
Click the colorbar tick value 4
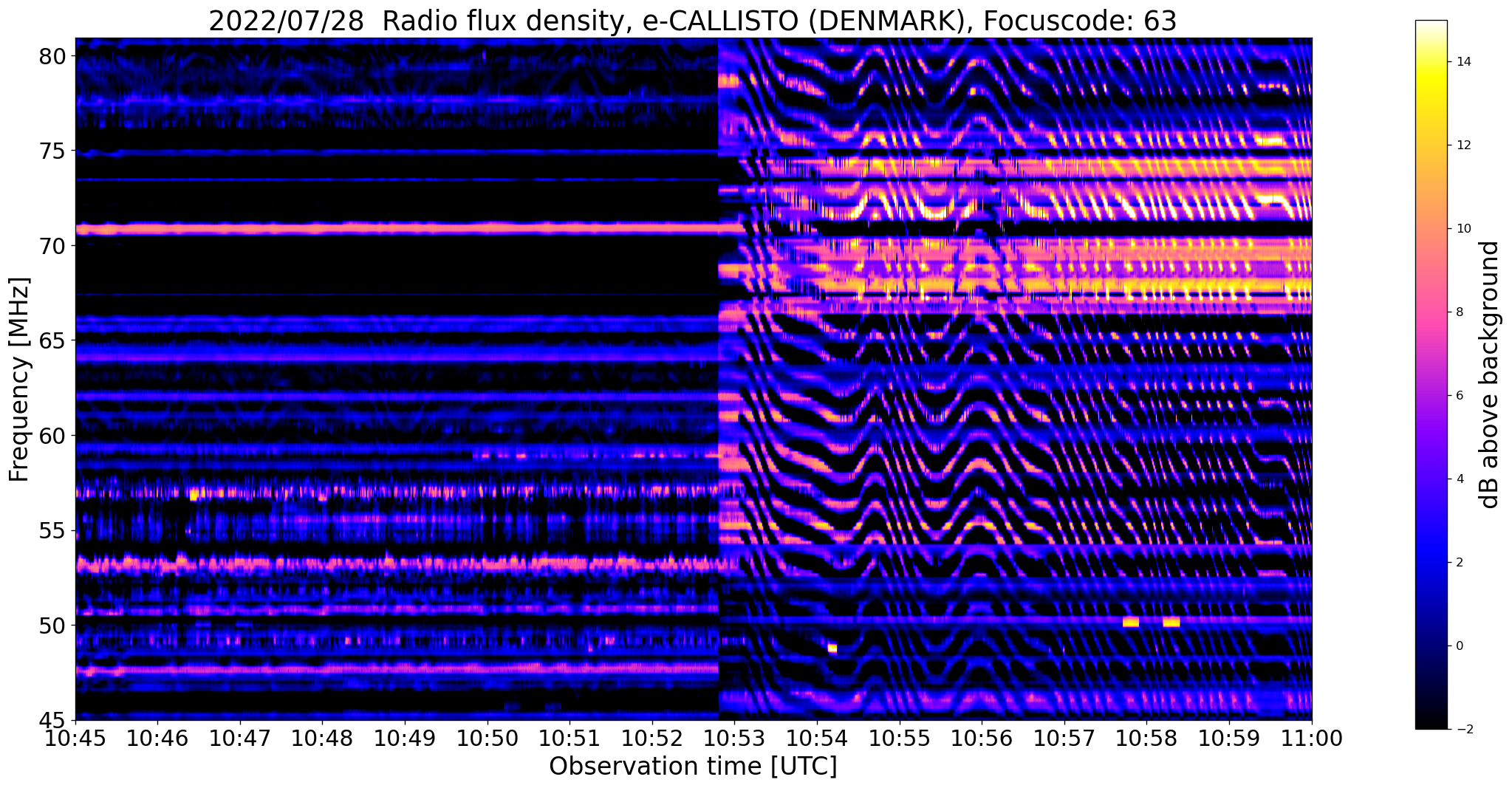coord(1459,479)
